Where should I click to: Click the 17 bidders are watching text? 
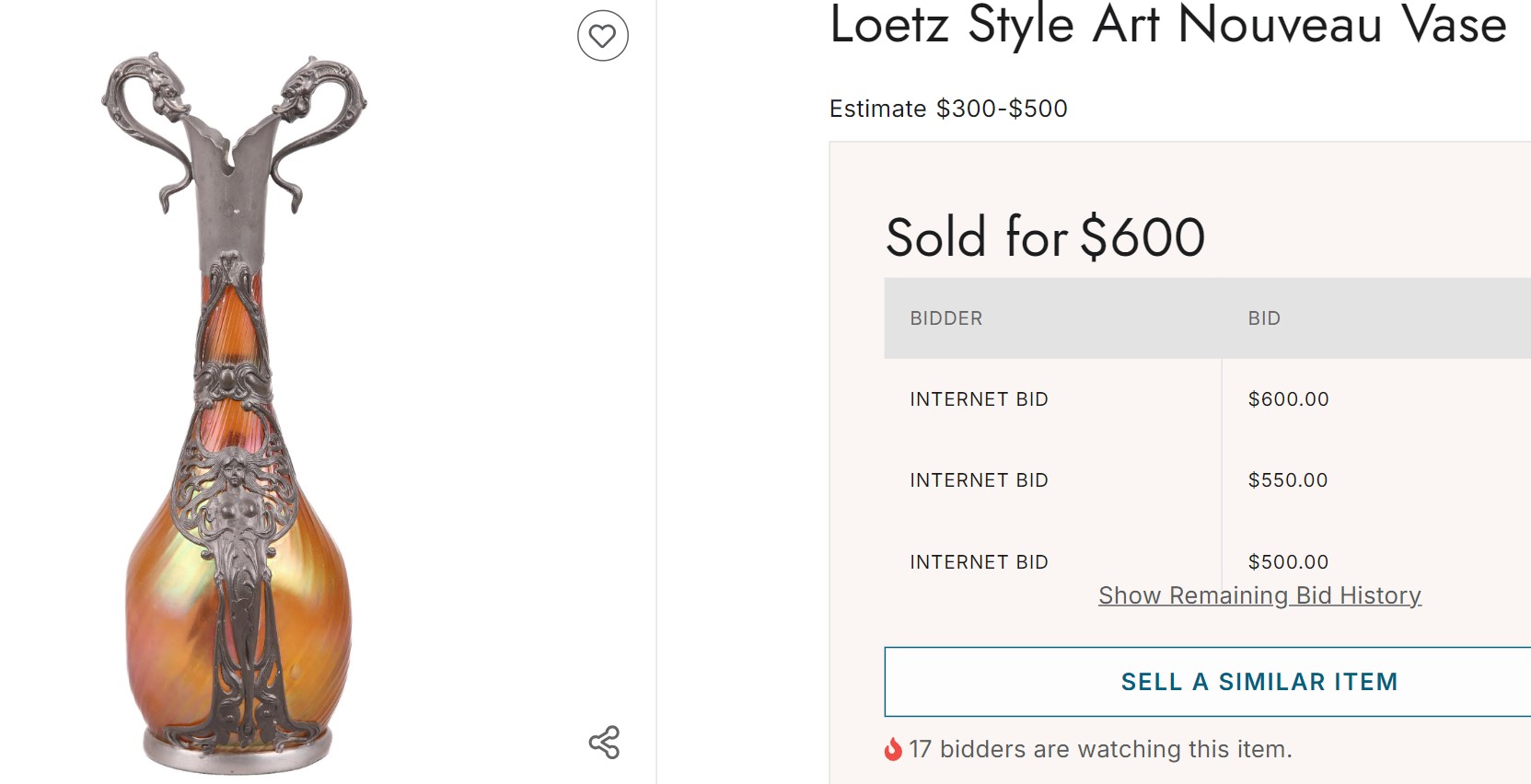pyautogui.click(x=1100, y=749)
